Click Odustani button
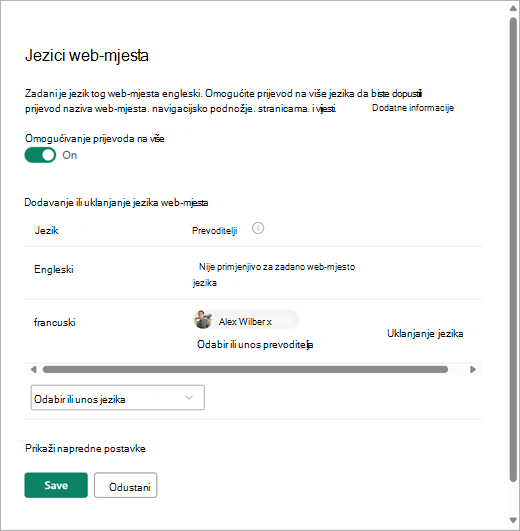Image resolution: width=520 pixels, height=531 pixels. [x=126, y=485]
